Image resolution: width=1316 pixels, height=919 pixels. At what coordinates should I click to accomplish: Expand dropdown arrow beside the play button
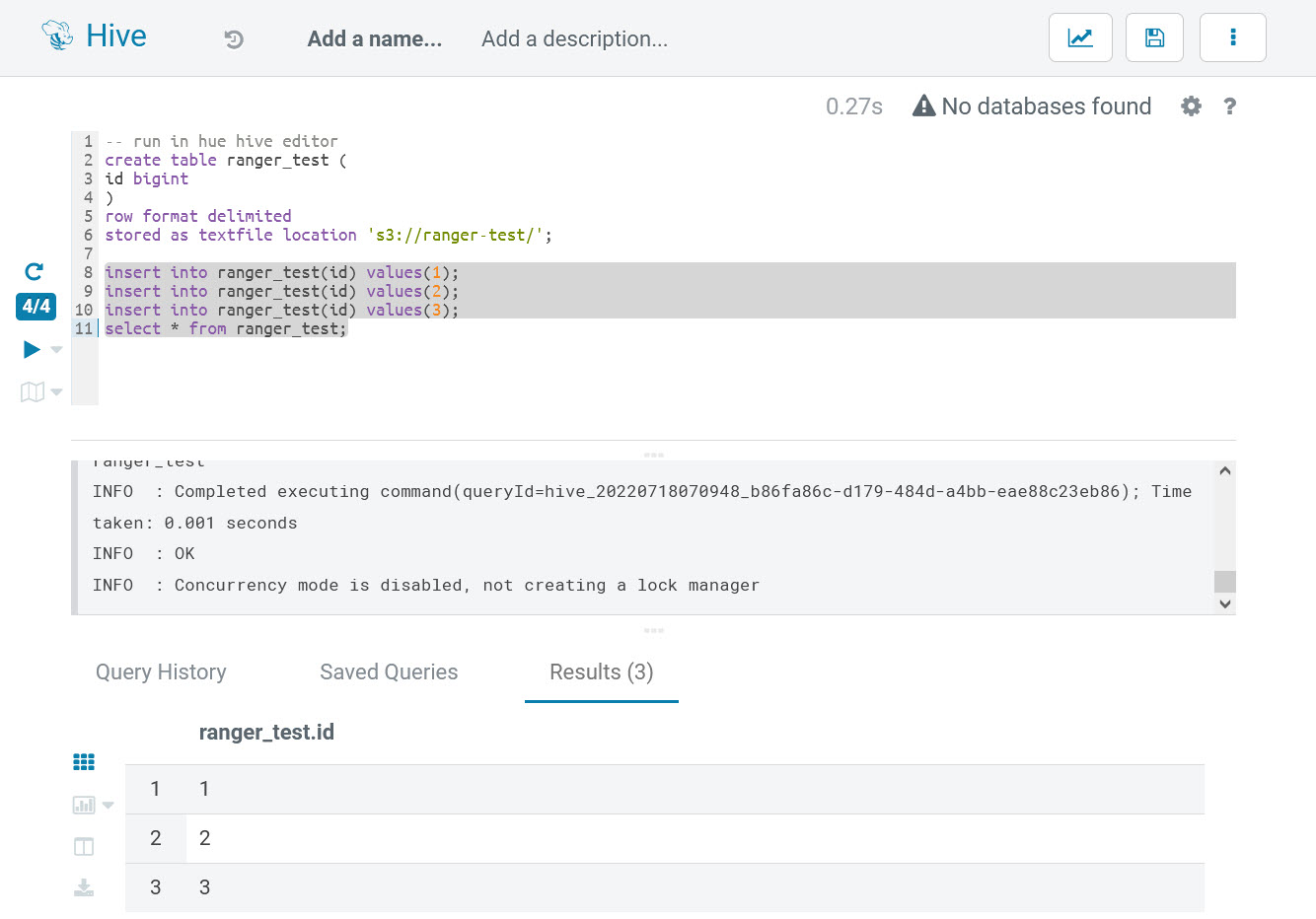click(x=56, y=350)
